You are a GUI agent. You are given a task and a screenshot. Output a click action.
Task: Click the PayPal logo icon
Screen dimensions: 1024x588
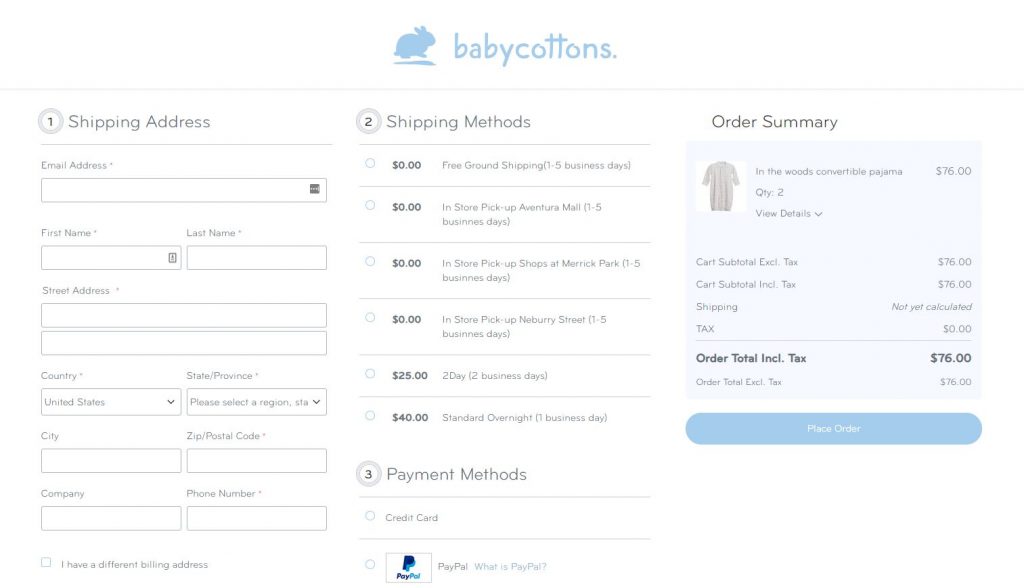(408, 567)
